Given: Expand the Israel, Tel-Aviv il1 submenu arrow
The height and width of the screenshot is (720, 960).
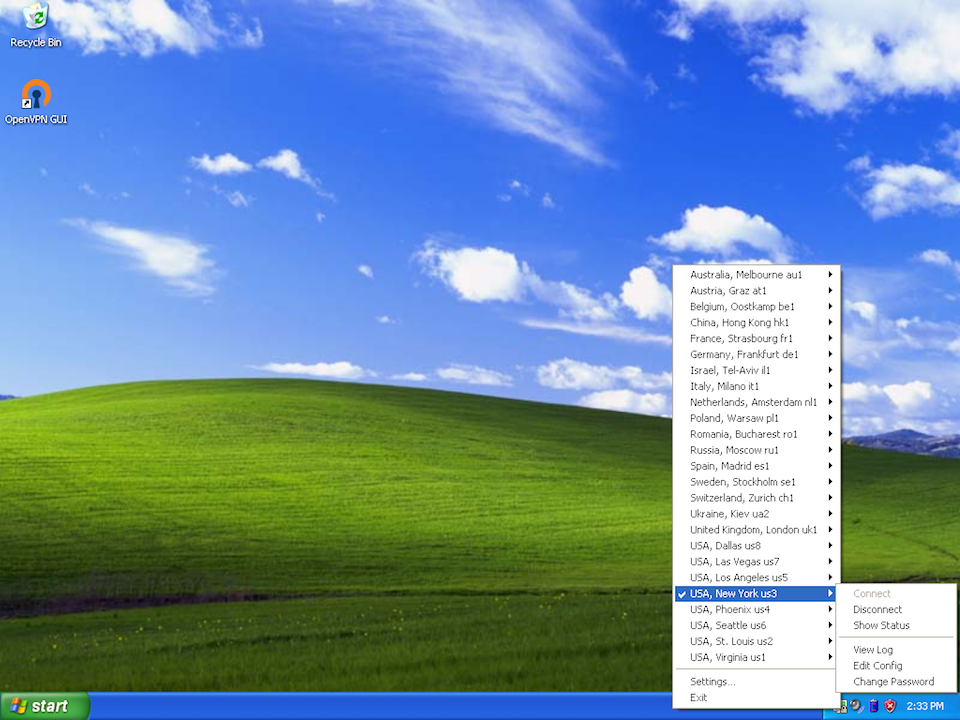Looking at the screenshot, I should (x=830, y=370).
